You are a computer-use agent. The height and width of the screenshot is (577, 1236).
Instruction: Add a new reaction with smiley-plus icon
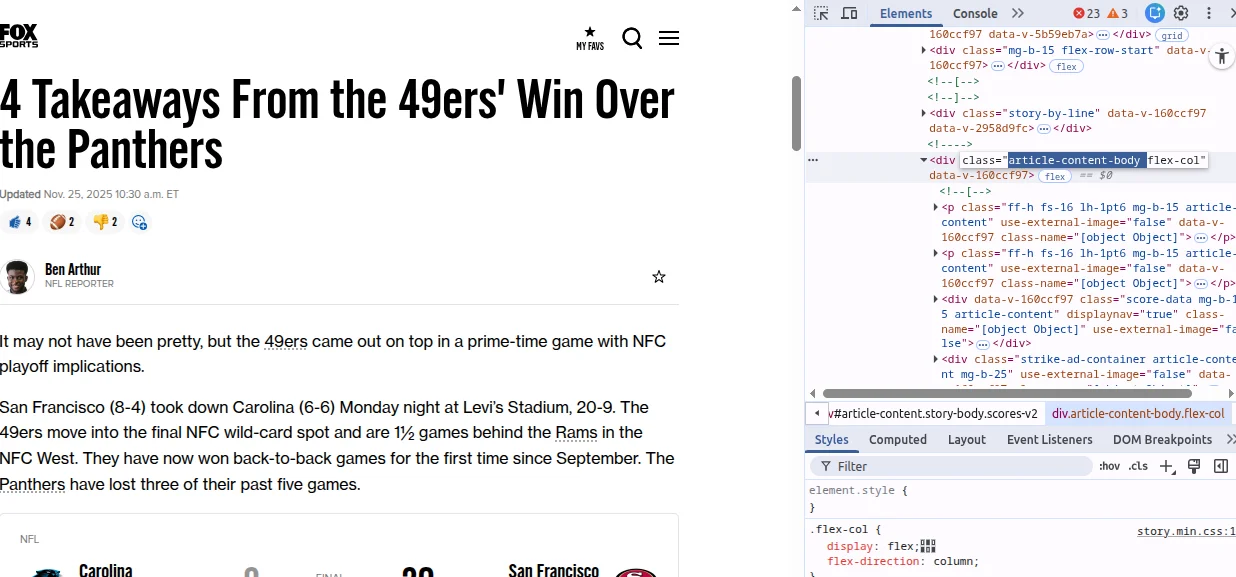point(140,222)
